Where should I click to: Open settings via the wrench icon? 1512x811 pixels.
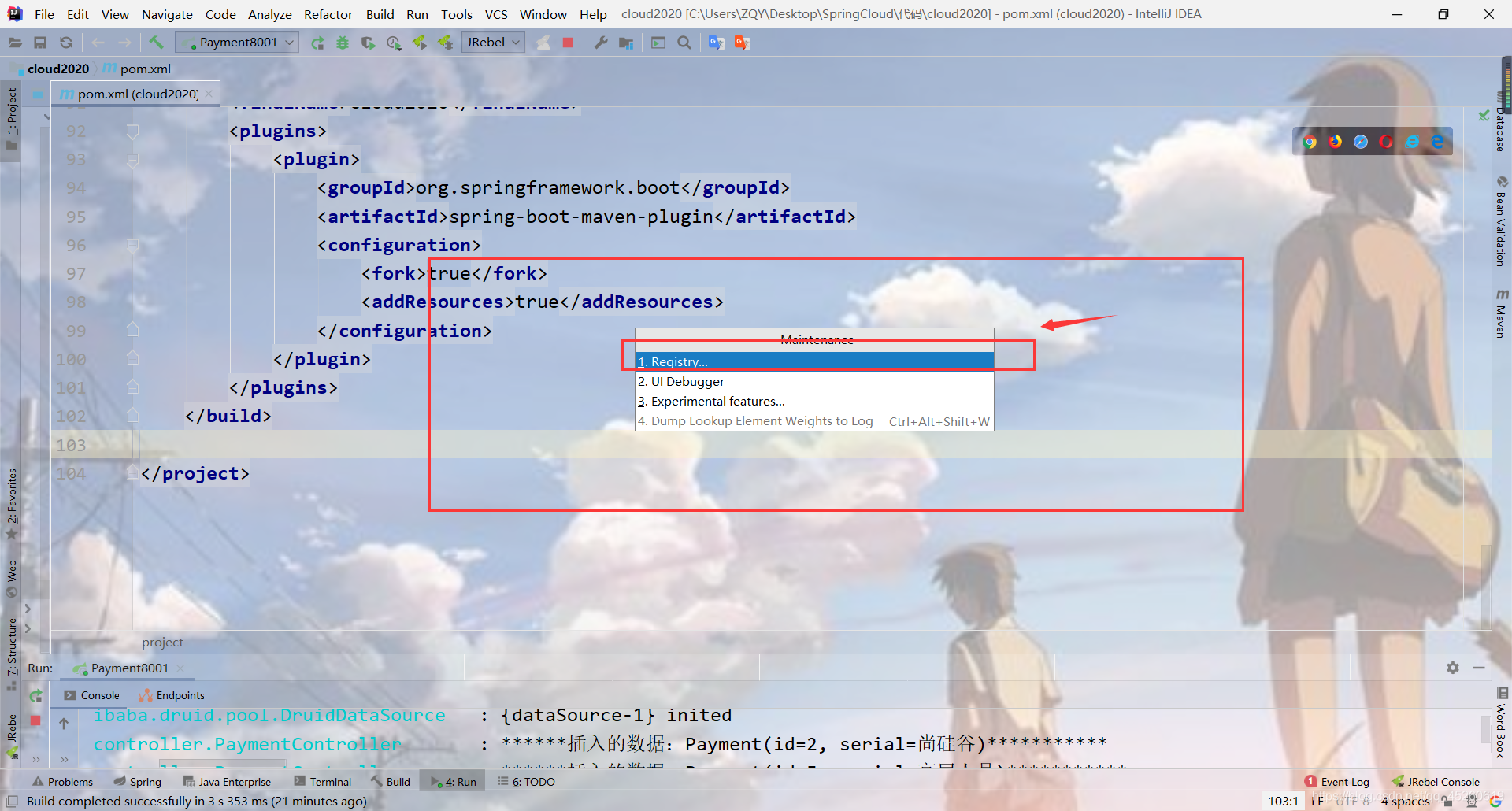click(601, 43)
